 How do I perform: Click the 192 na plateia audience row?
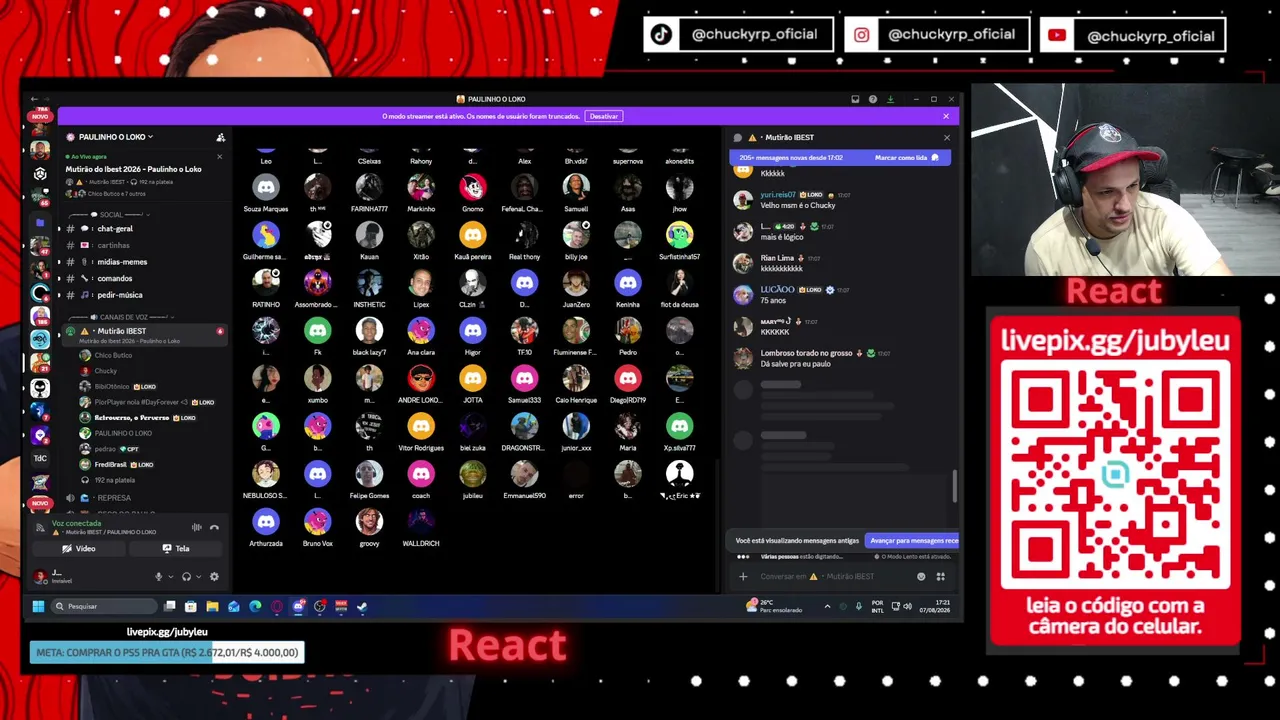pos(114,480)
